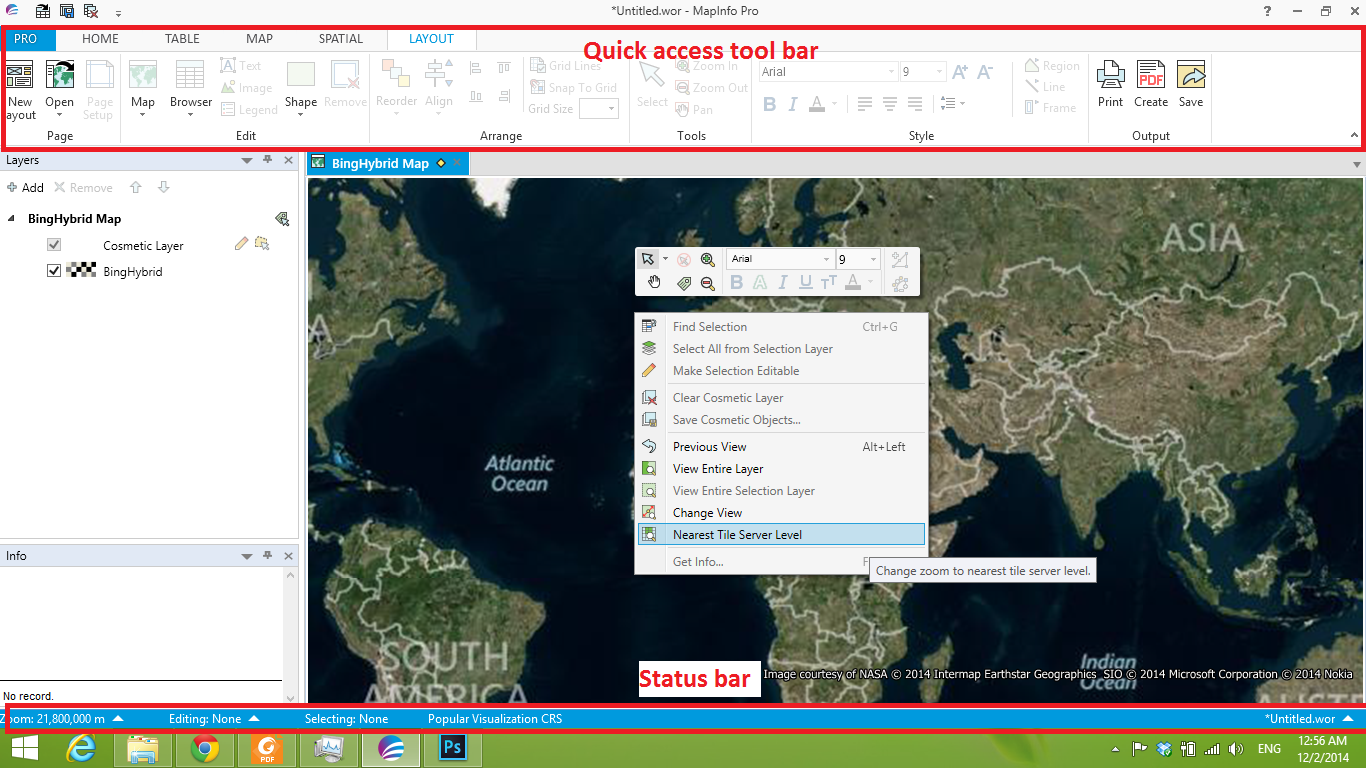Open font size 9 dropdown in mini toolbar
Viewport: 1366px width, 768px height.
(873, 259)
